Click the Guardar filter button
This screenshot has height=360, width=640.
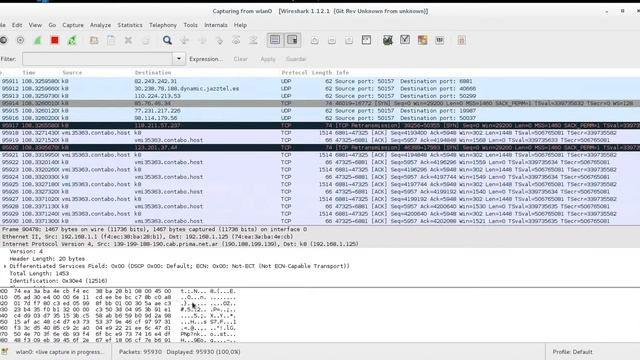click(296, 59)
